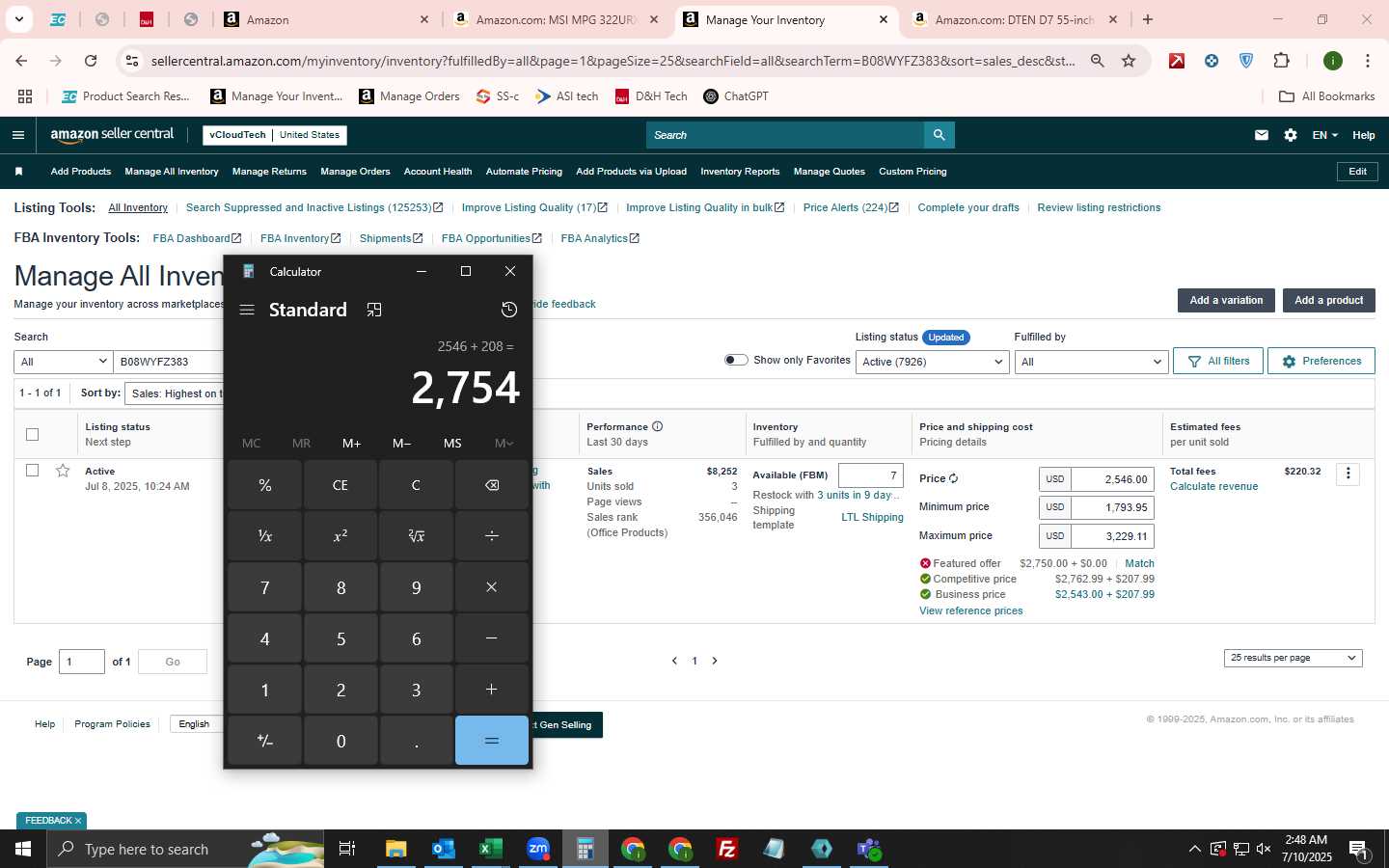The width and height of the screenshot is (1389, 868).
Task: Switch to the MSI MPG 322UR browser tab
Action: point(557,19)
